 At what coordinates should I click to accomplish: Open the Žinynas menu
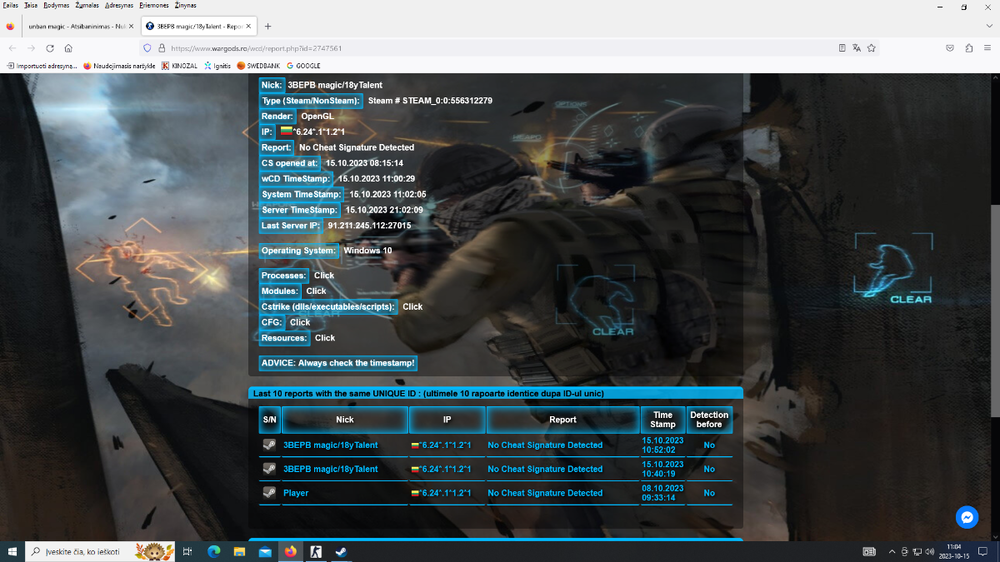186,5
